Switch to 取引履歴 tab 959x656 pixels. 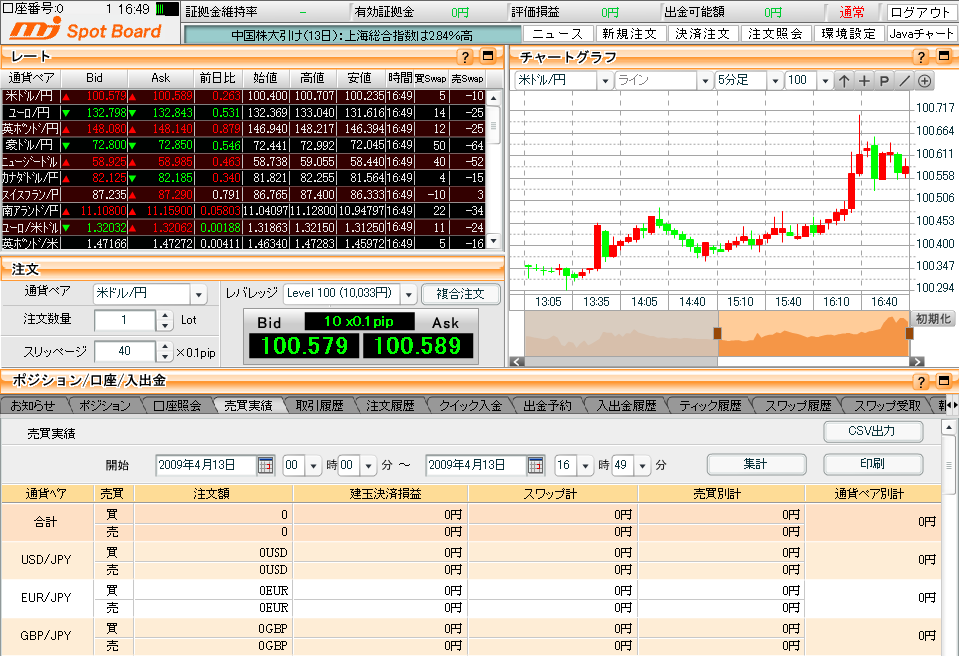pos(319,405)
